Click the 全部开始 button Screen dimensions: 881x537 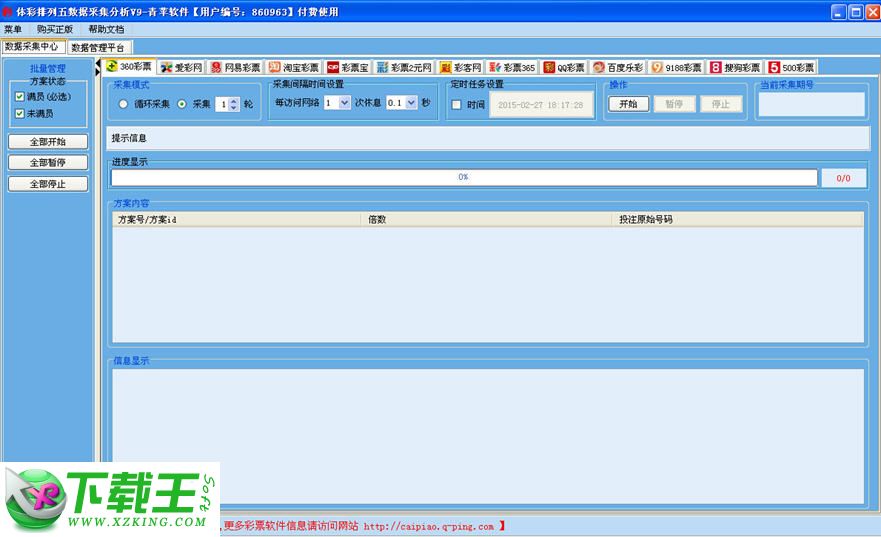[x=48, y=142]
